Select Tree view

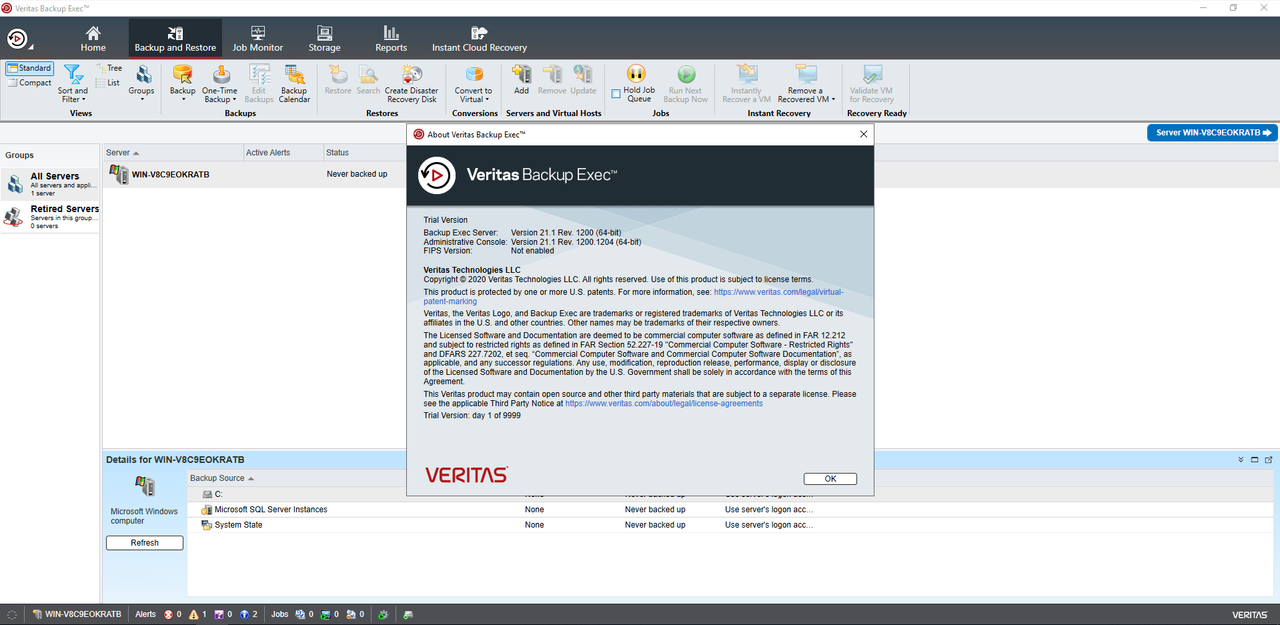pyautogui.click(x=109, y=69)
